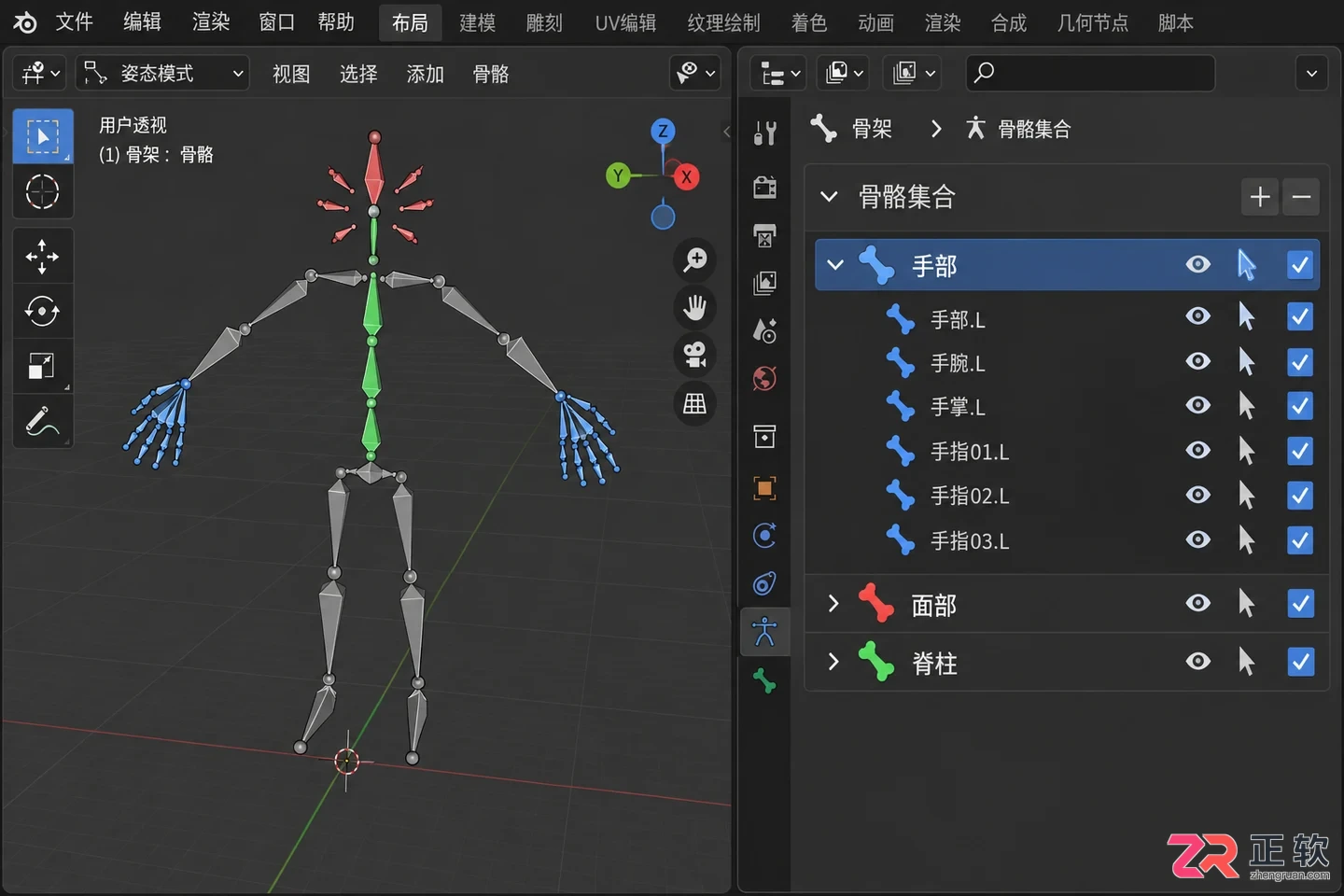1344x896 pixels.
Task: Choose the Move tool in viewport toolbar
Action: click(x=43, y=256)
